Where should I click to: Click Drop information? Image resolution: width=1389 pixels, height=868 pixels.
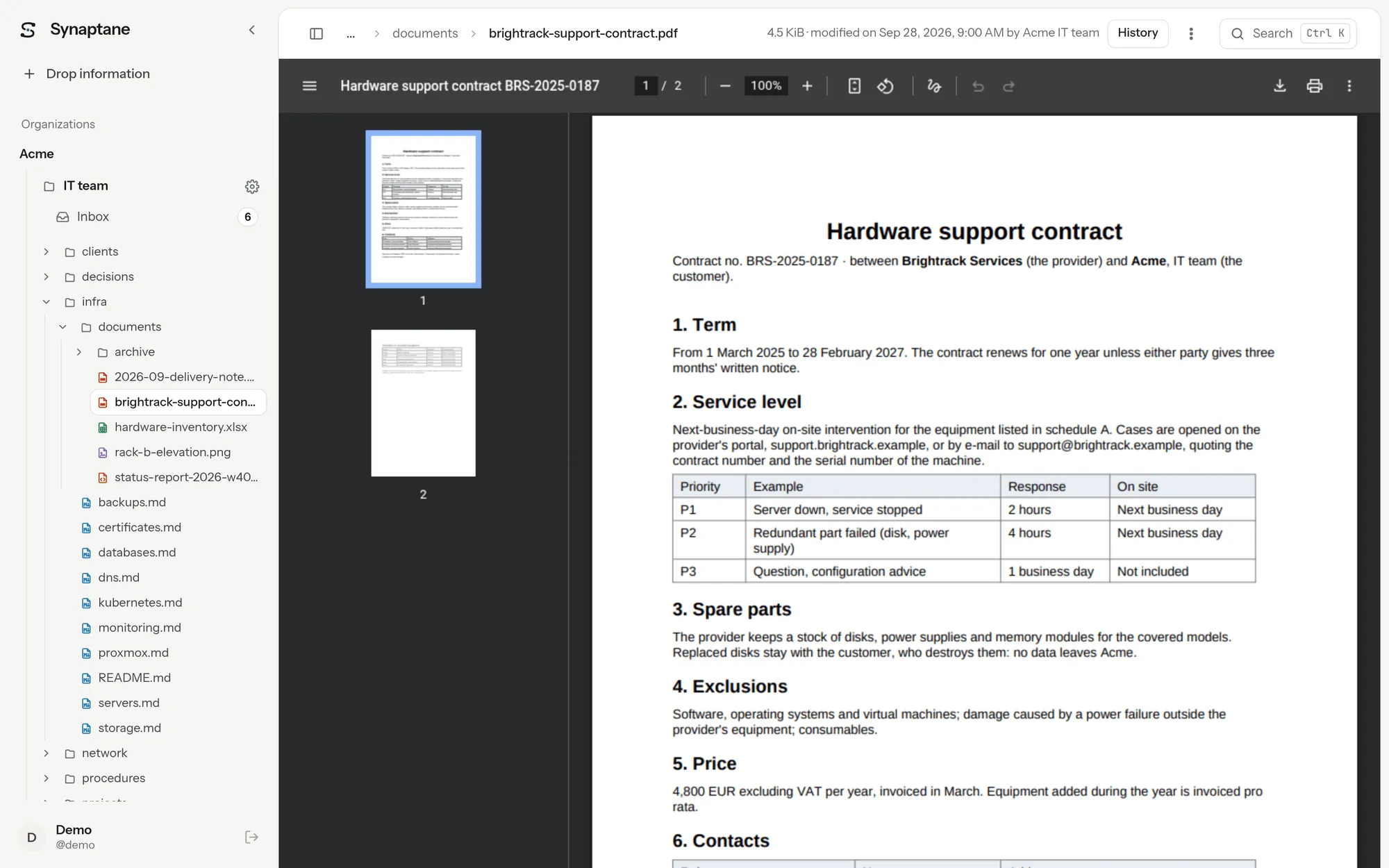click(87, 74)
